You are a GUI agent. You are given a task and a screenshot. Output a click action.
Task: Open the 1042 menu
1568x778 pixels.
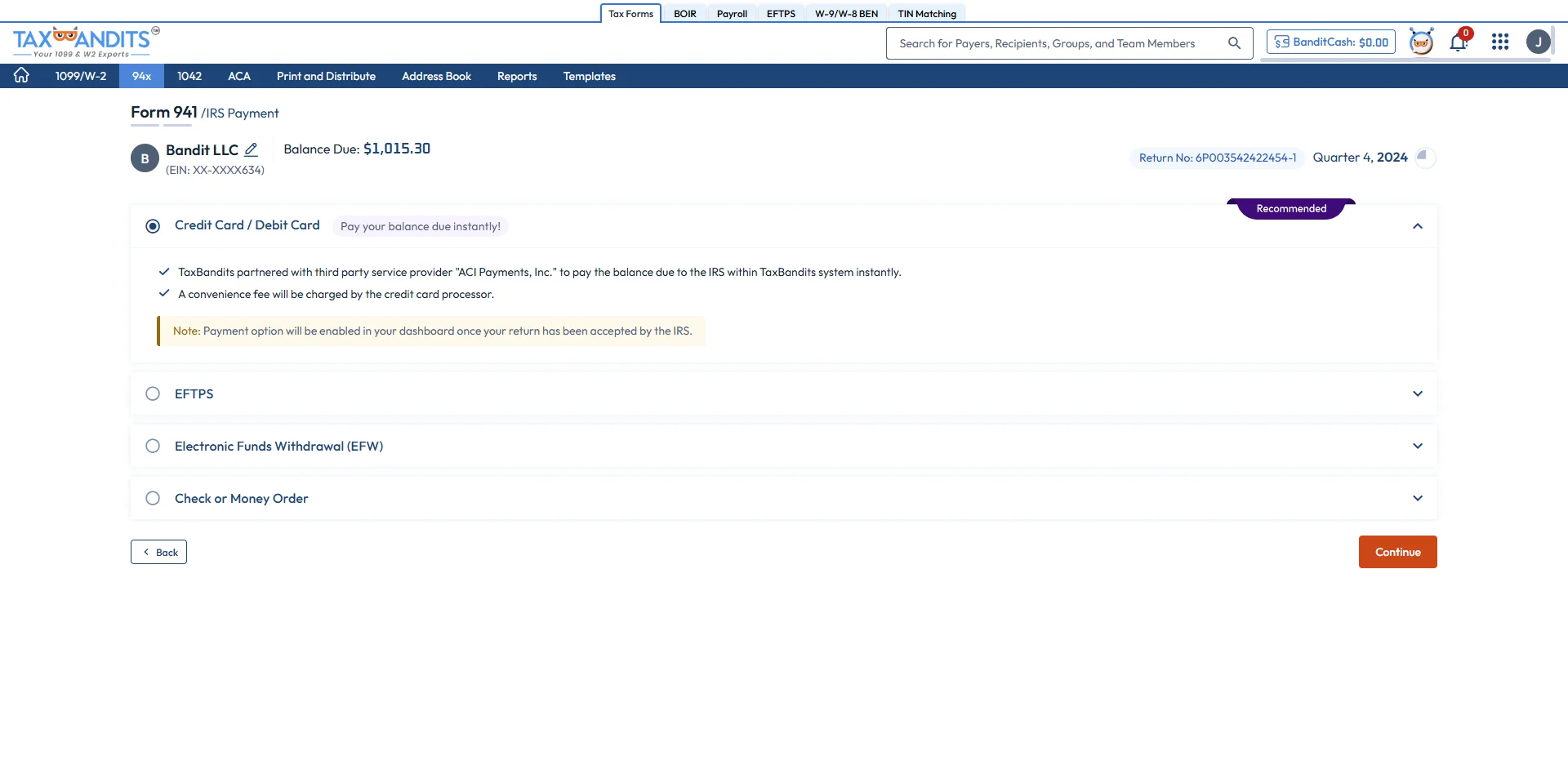tap(189, 76)
